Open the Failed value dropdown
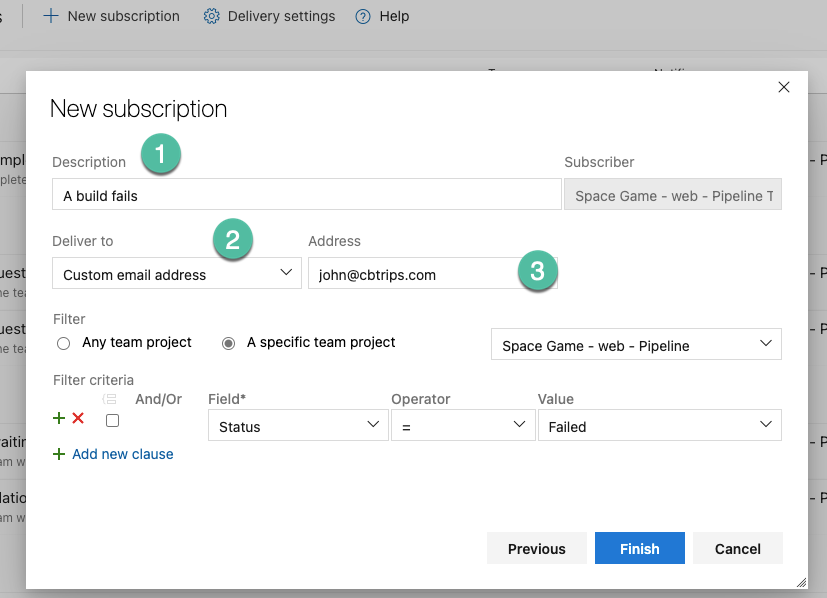This screenshot has height=598, width=827. click(659, 425)
